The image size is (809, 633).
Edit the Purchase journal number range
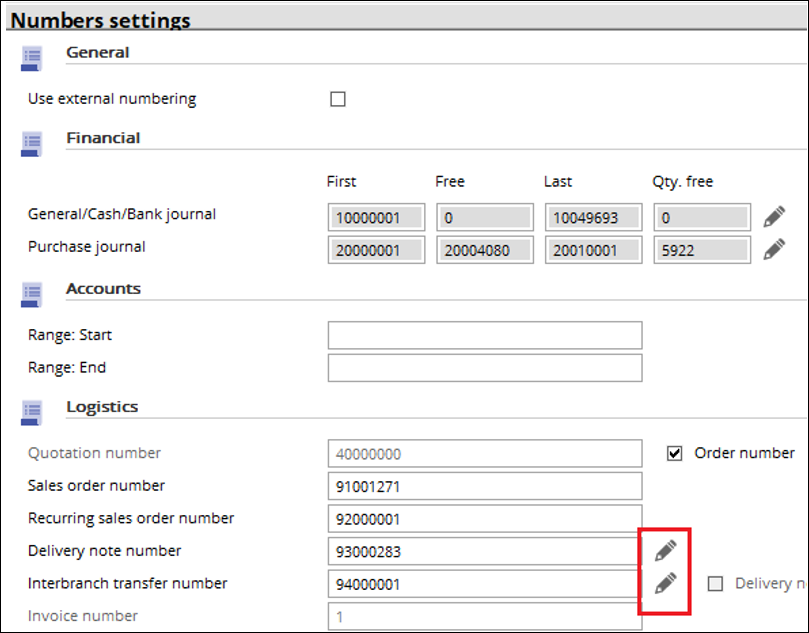tap(774, 249)
